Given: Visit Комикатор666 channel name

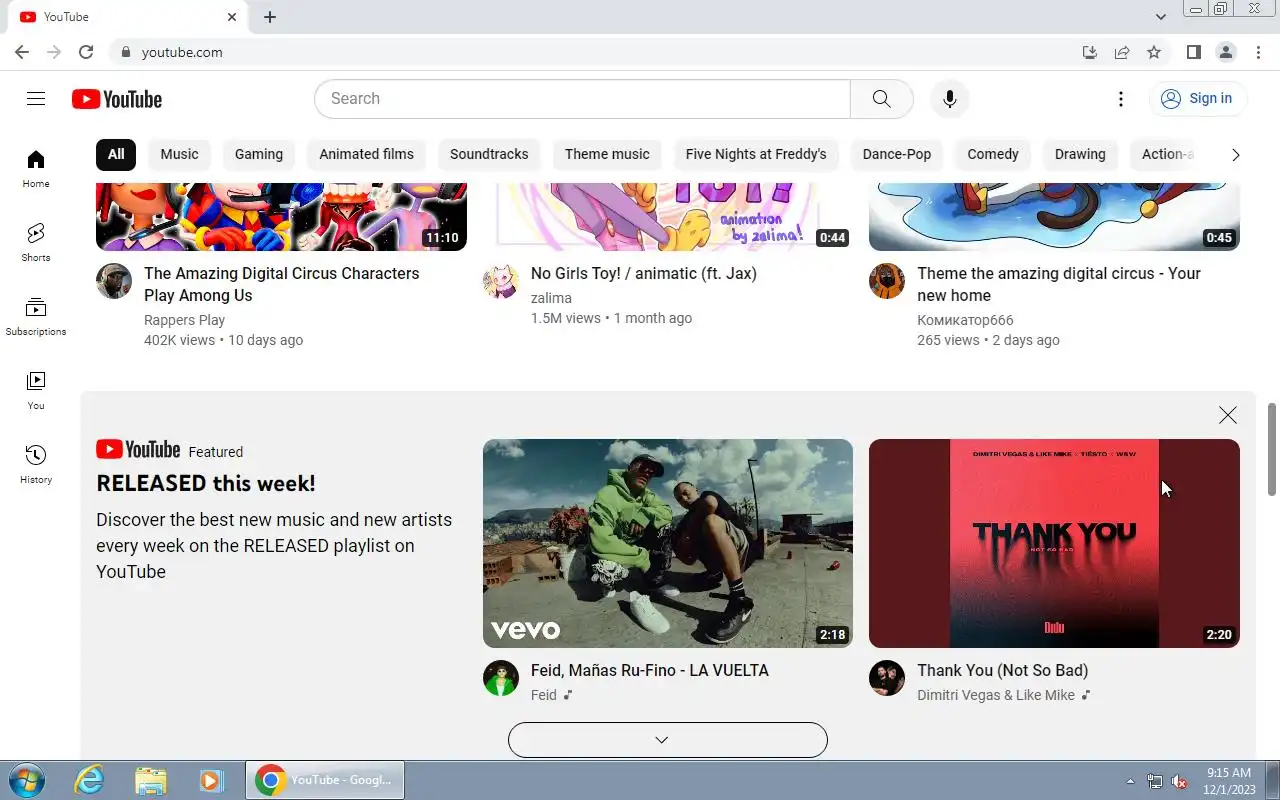Looking at the screenshot, I should tap(965, 320).
